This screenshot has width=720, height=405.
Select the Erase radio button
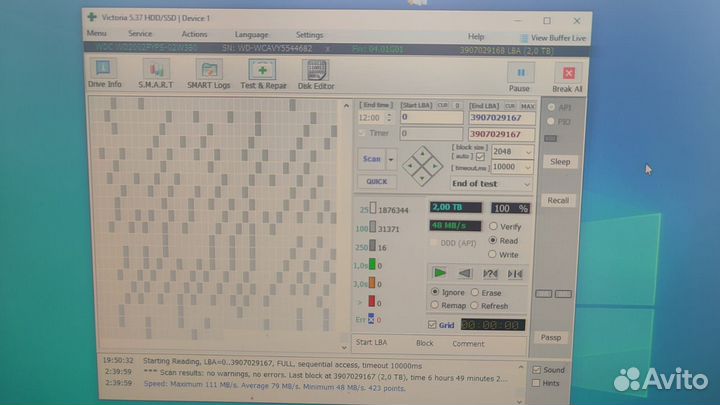click(x=474, y=292)
